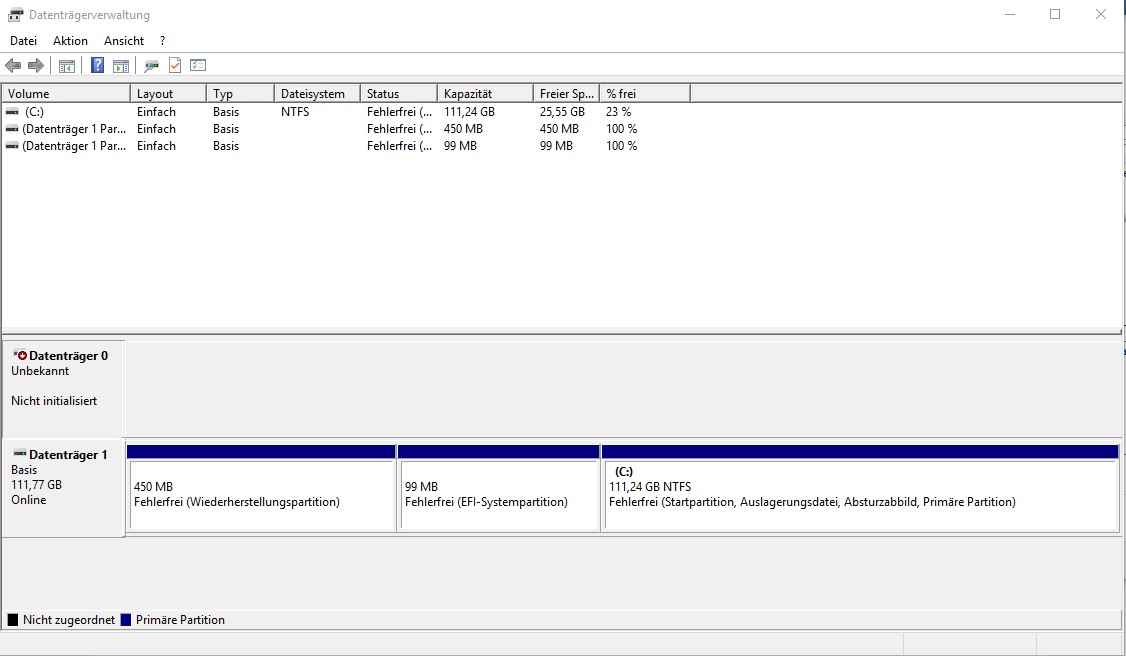This screenshot has height=656, width=1126.
Task: Toggle the console tree pane icon
Action: 67,66
